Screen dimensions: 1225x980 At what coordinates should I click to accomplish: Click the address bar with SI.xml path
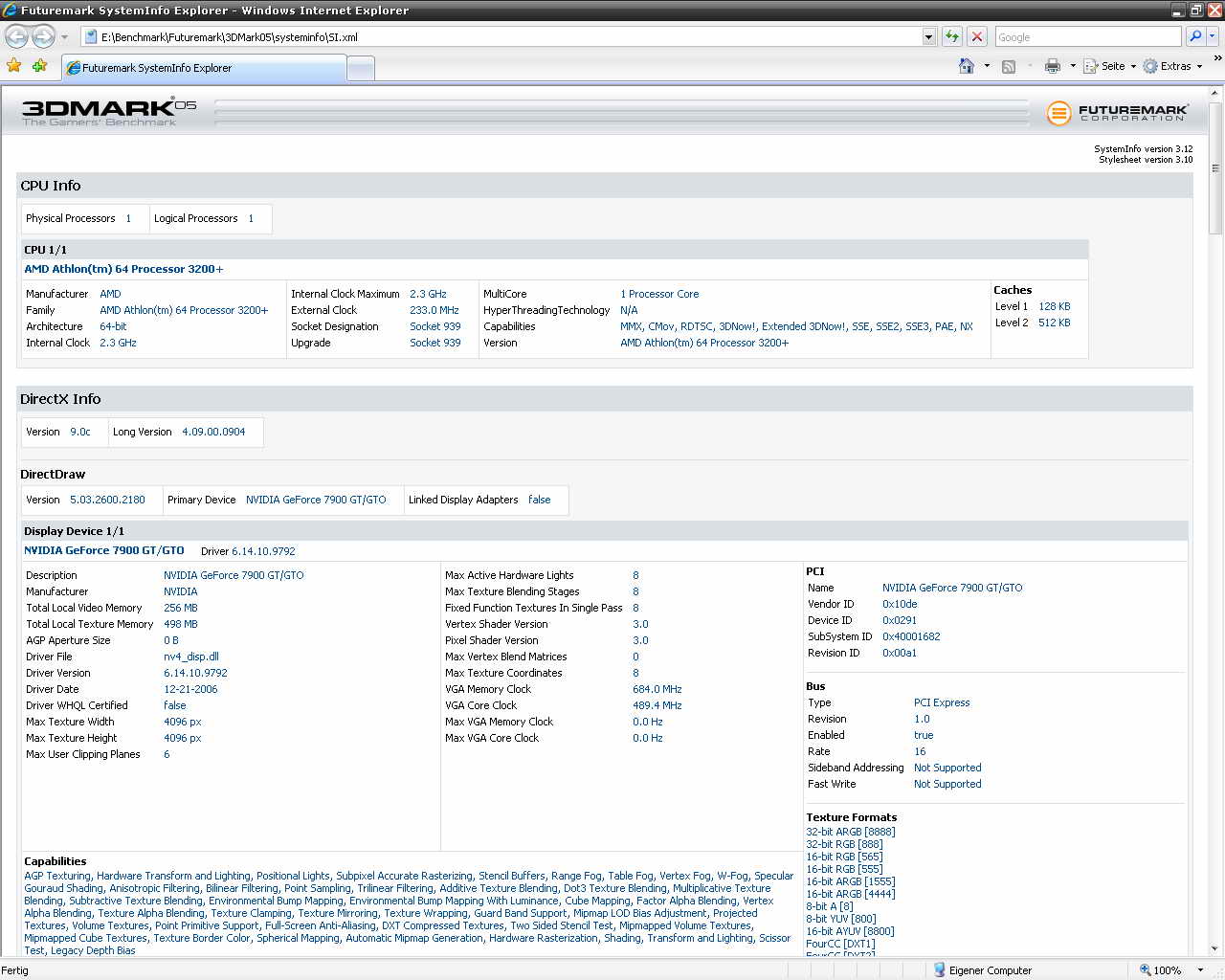(502, 37)
